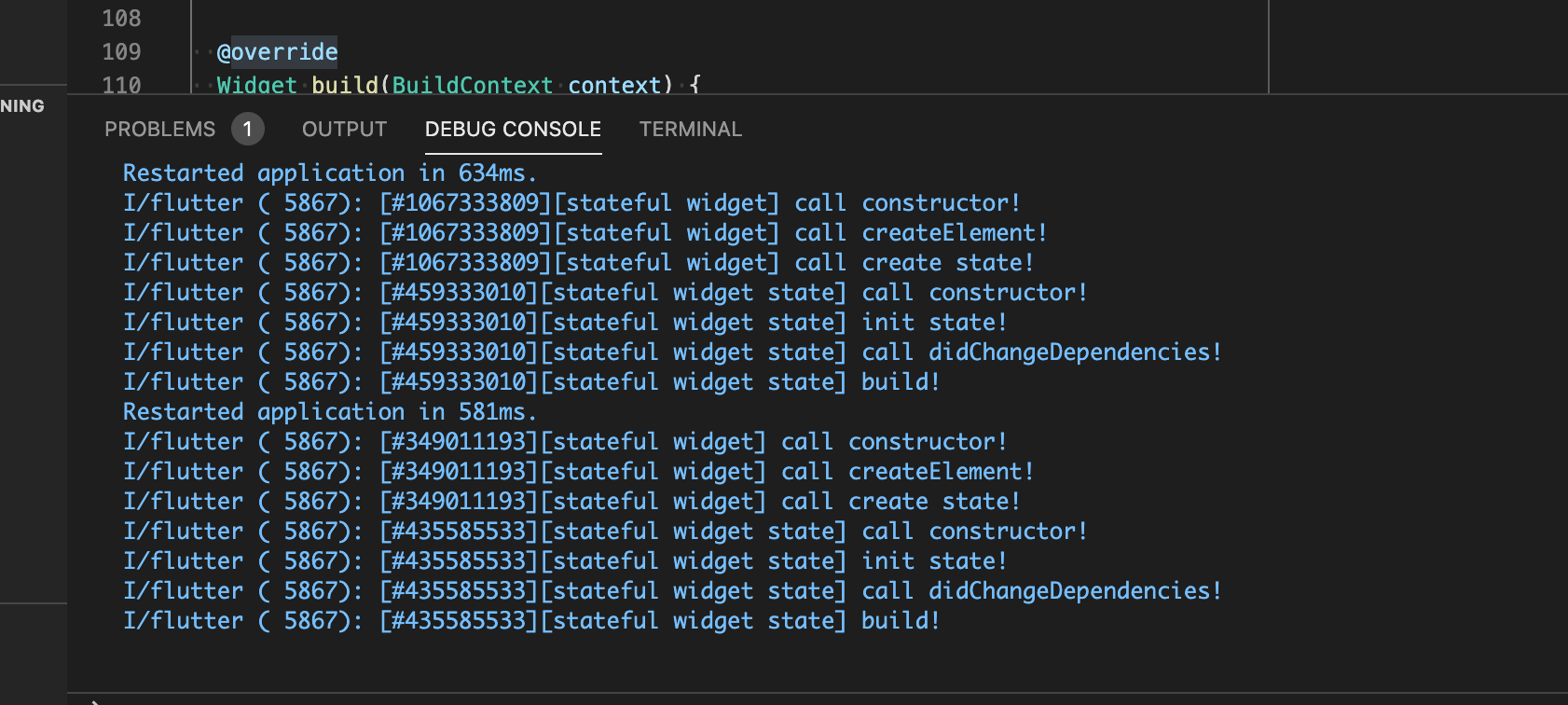The image size is (1568, 705).
Task: Click the debug console prompt chevron
Action: [96, 701]
